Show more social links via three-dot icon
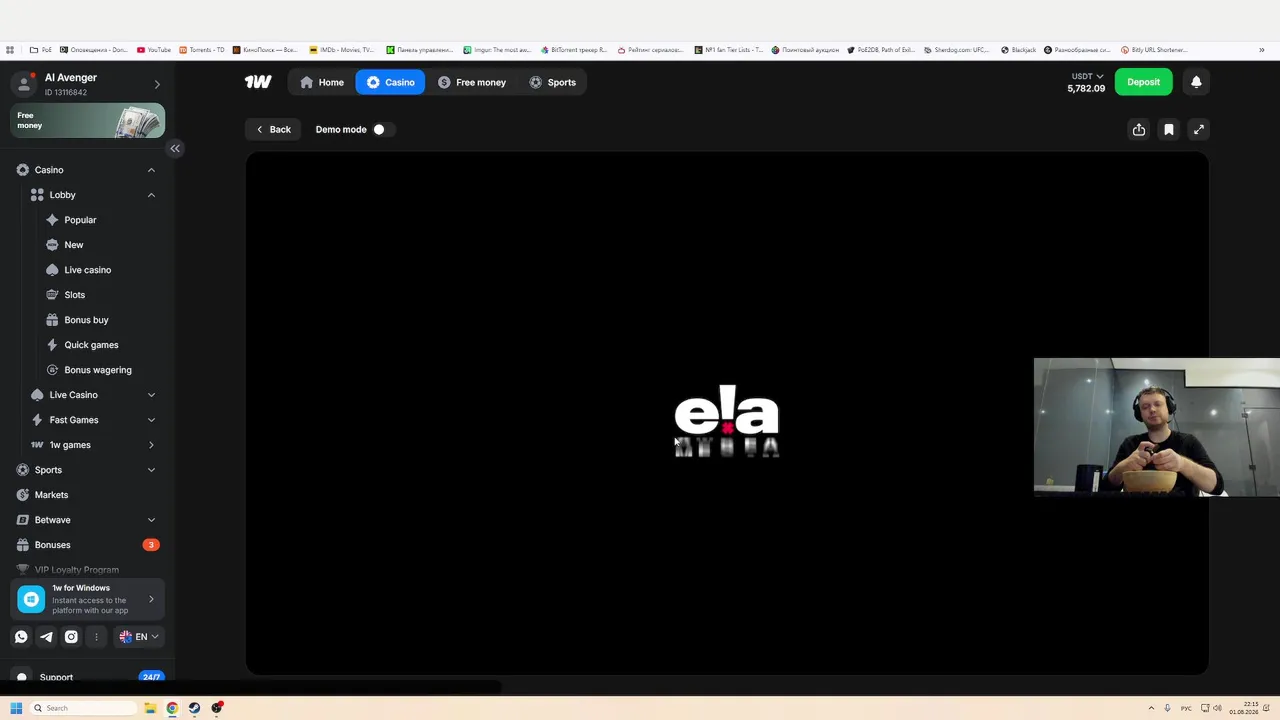Screen dimensions: 1280x720 [96, 637]
